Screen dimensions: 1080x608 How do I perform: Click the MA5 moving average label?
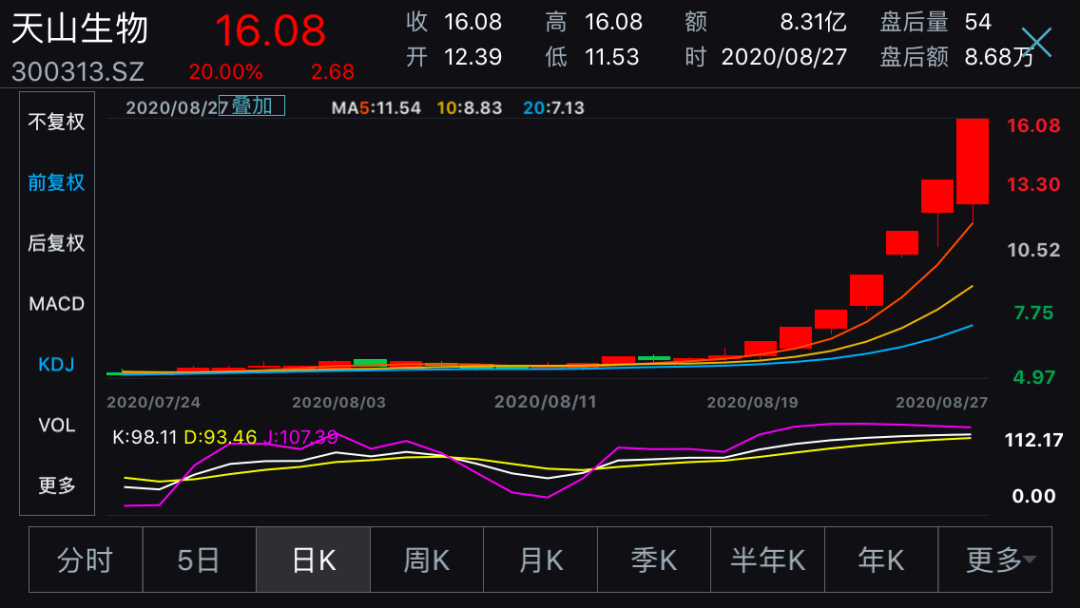[x=375, y=107]
